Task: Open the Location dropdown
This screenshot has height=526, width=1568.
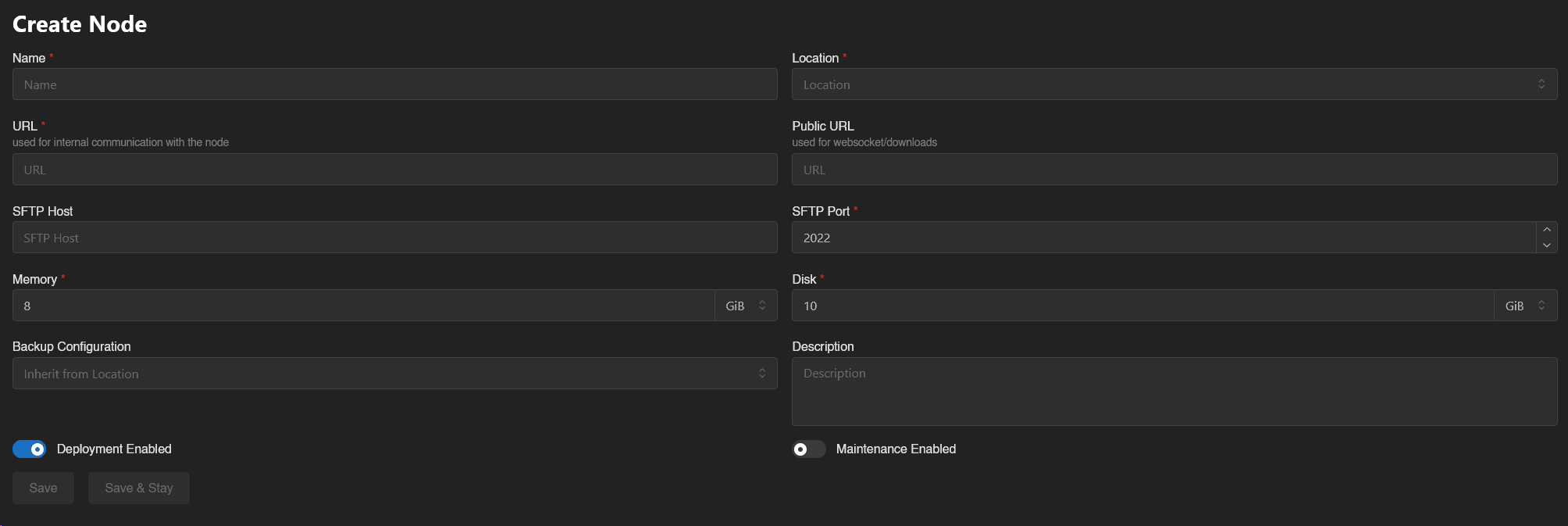Action: click(1174, 84)
